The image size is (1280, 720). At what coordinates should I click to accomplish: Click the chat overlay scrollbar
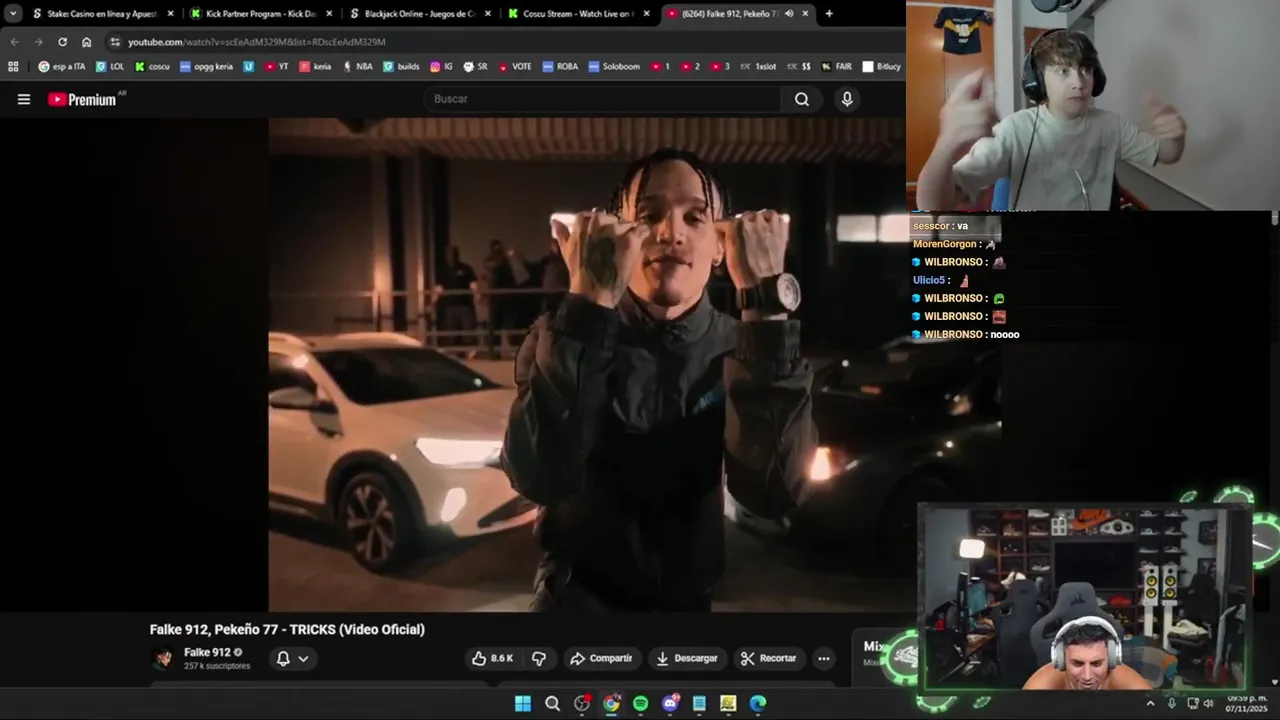(1275, 218)
